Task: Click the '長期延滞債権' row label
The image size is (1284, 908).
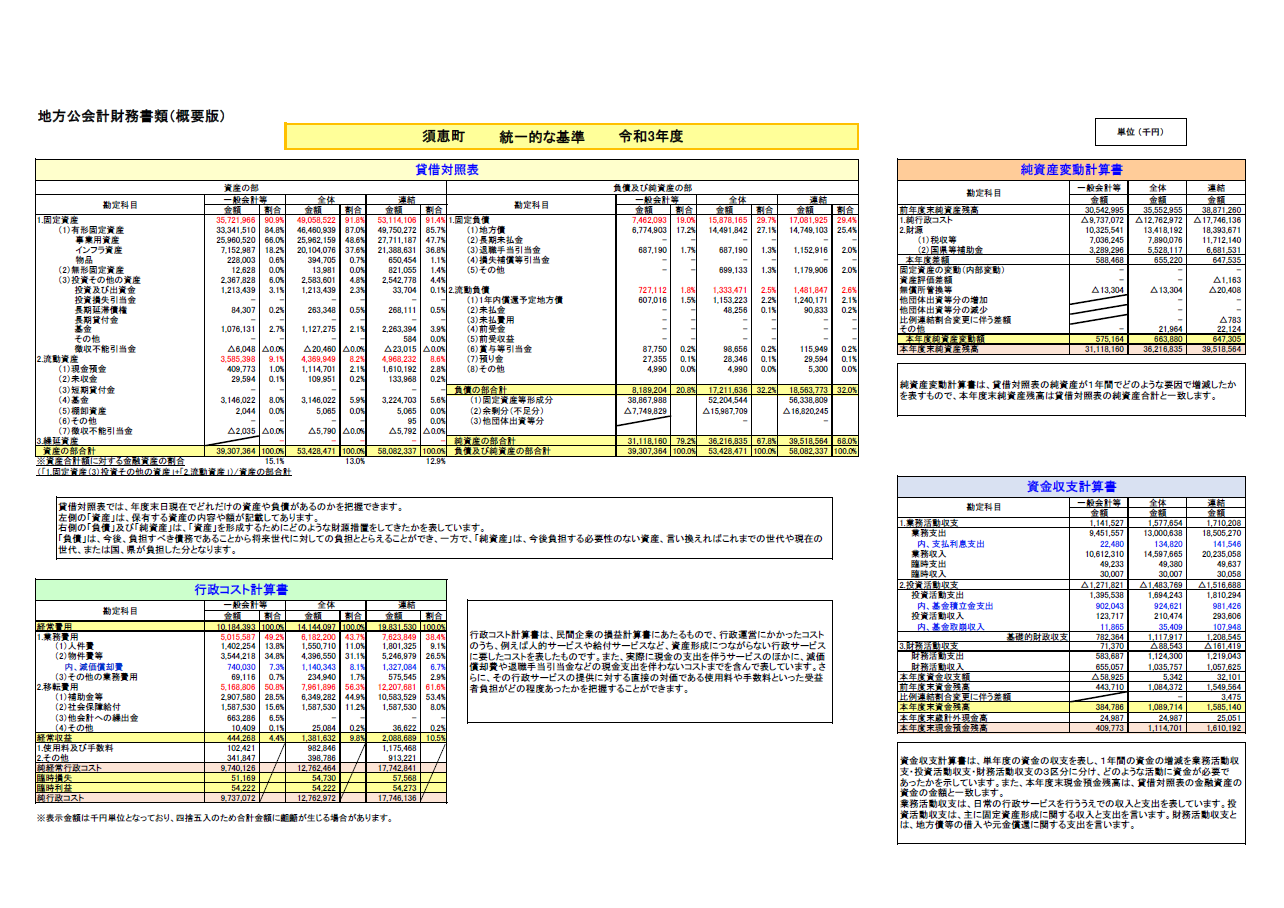Action: pos(100,310)
